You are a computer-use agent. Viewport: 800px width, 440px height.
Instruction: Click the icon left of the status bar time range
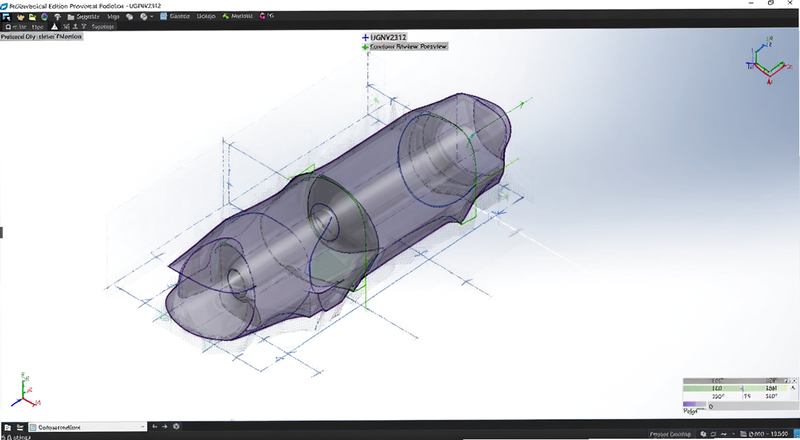[743, 434]
